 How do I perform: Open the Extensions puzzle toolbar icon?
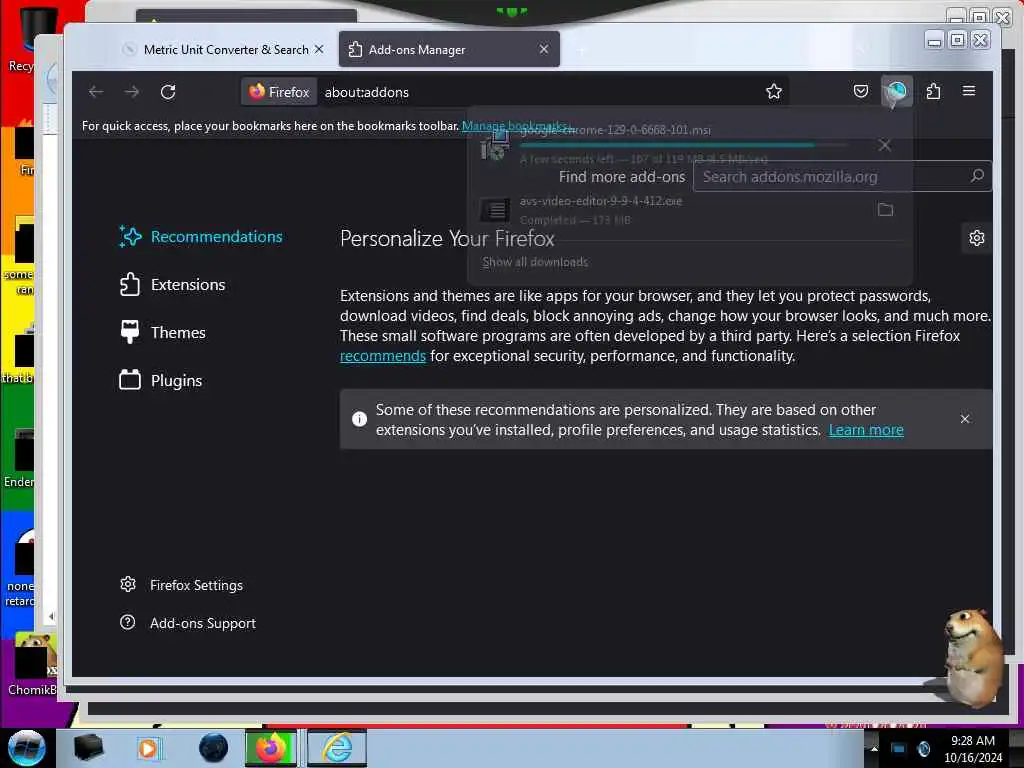coord(933,91)
